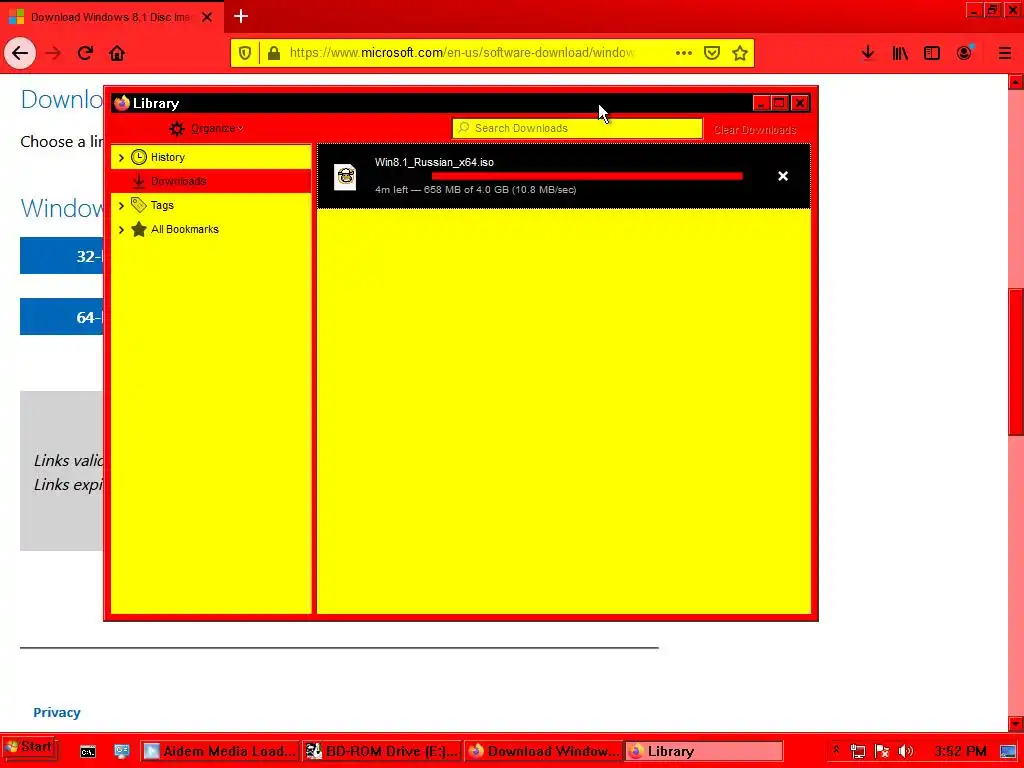Click the address bar URL
This screenshot has width=1024, height=768.
(x=462, y=53)
